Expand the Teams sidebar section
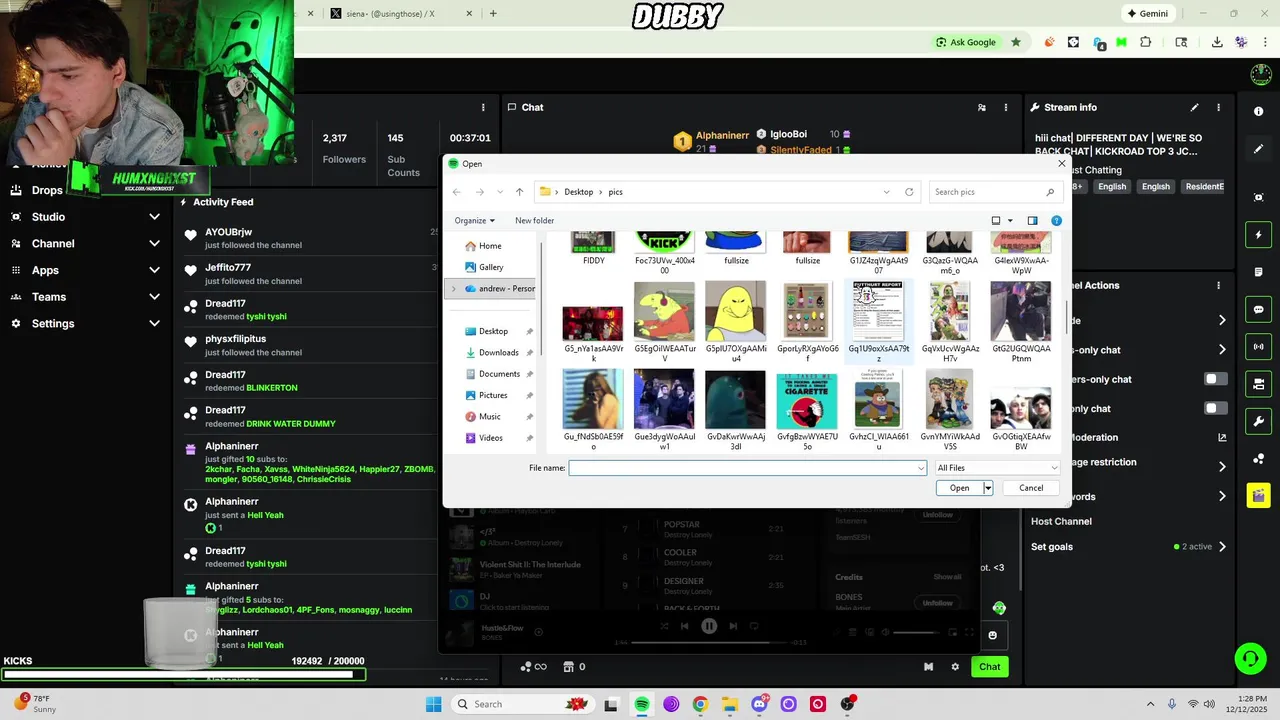 [x=154, y=297]
